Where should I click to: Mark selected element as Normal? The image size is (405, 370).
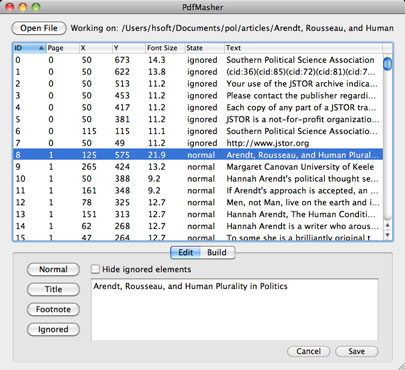53,269
